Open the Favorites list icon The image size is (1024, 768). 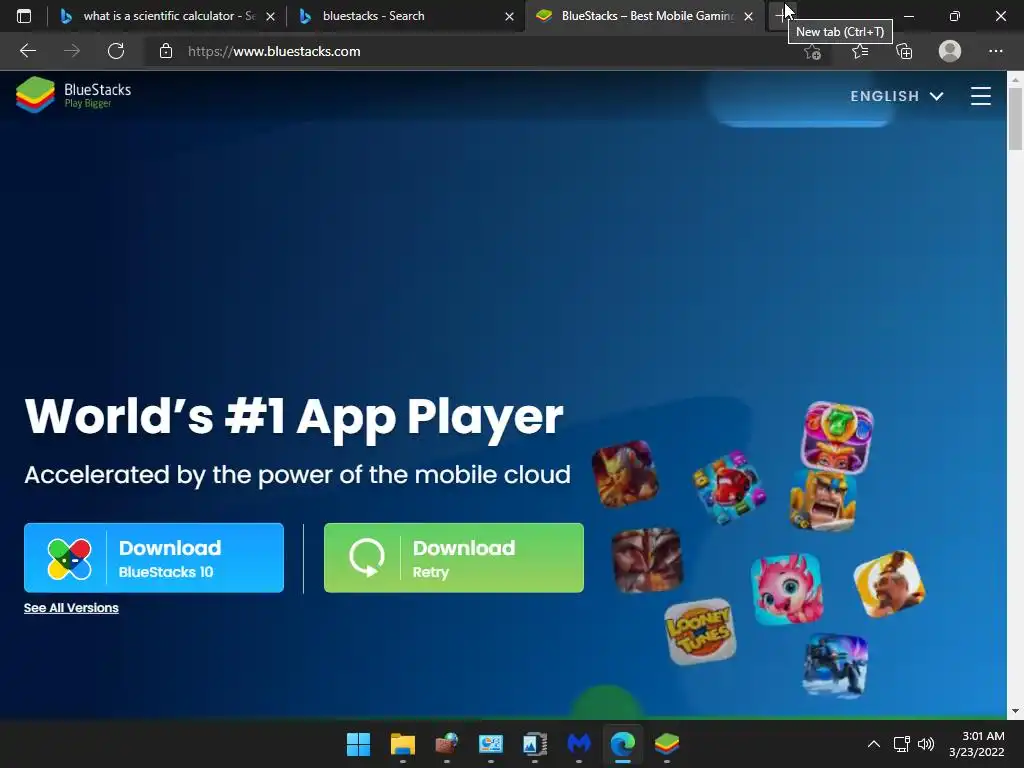pyautogui.click(x=859, y=51)
